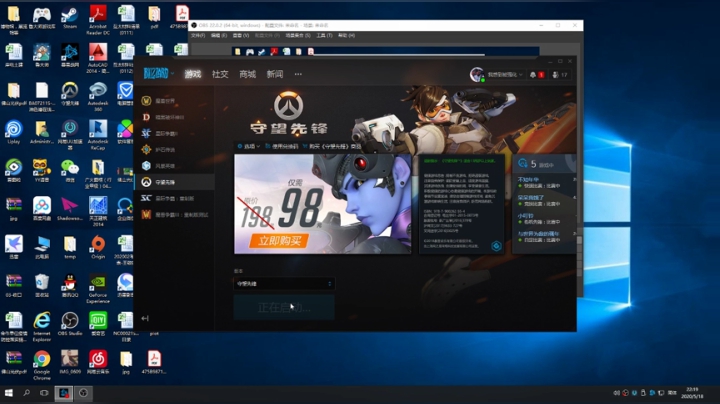The image size is (720, 404).
Task: Switch to OBS Studio on the taskbar
Action: tap(83, 393)
